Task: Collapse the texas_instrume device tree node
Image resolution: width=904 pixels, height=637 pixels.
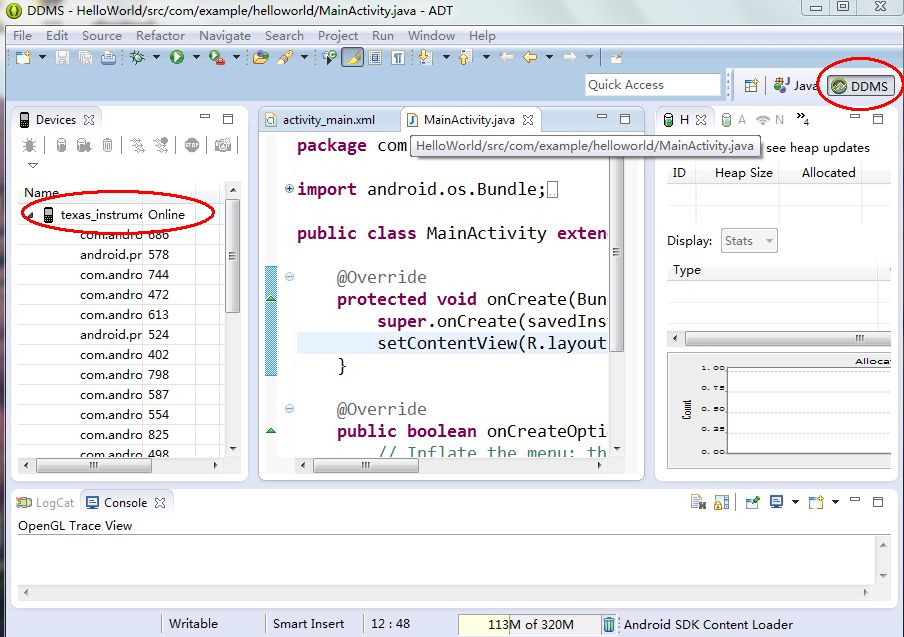Action: pos(29,216)
